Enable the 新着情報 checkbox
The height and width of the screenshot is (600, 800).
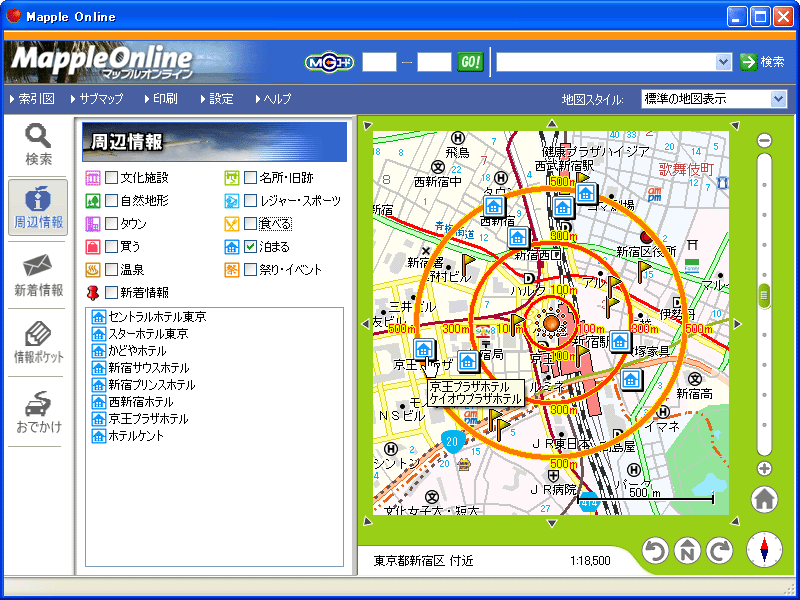point(111,292)
